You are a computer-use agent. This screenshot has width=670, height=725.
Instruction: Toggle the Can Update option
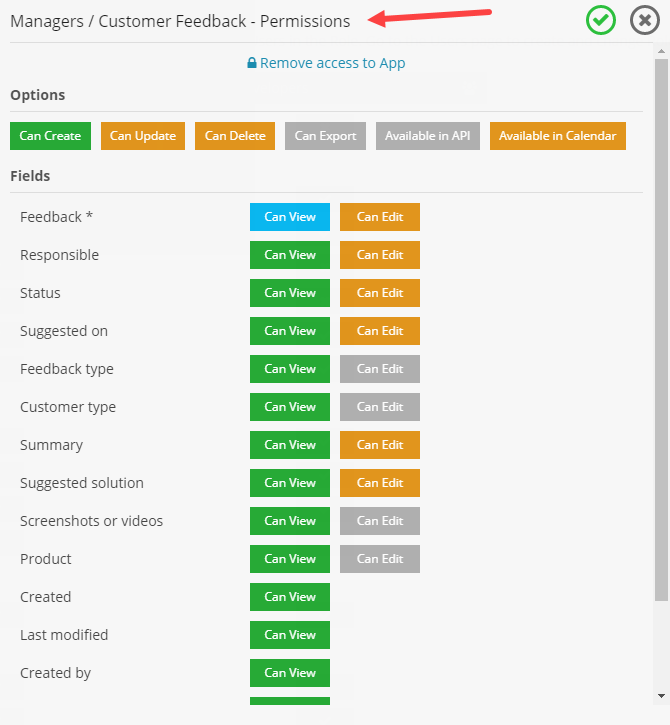(143, 136)
